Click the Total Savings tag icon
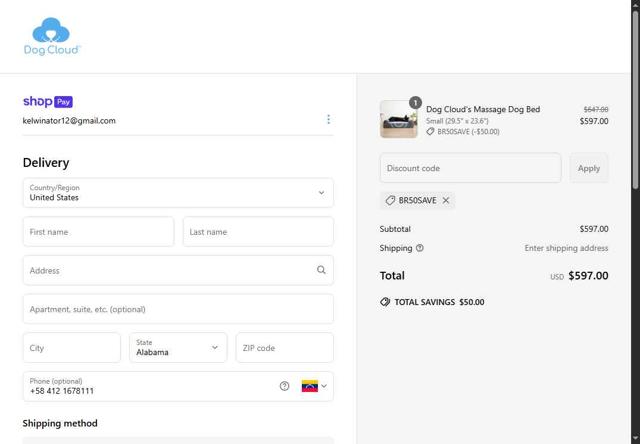 click(x=385, y=302)
